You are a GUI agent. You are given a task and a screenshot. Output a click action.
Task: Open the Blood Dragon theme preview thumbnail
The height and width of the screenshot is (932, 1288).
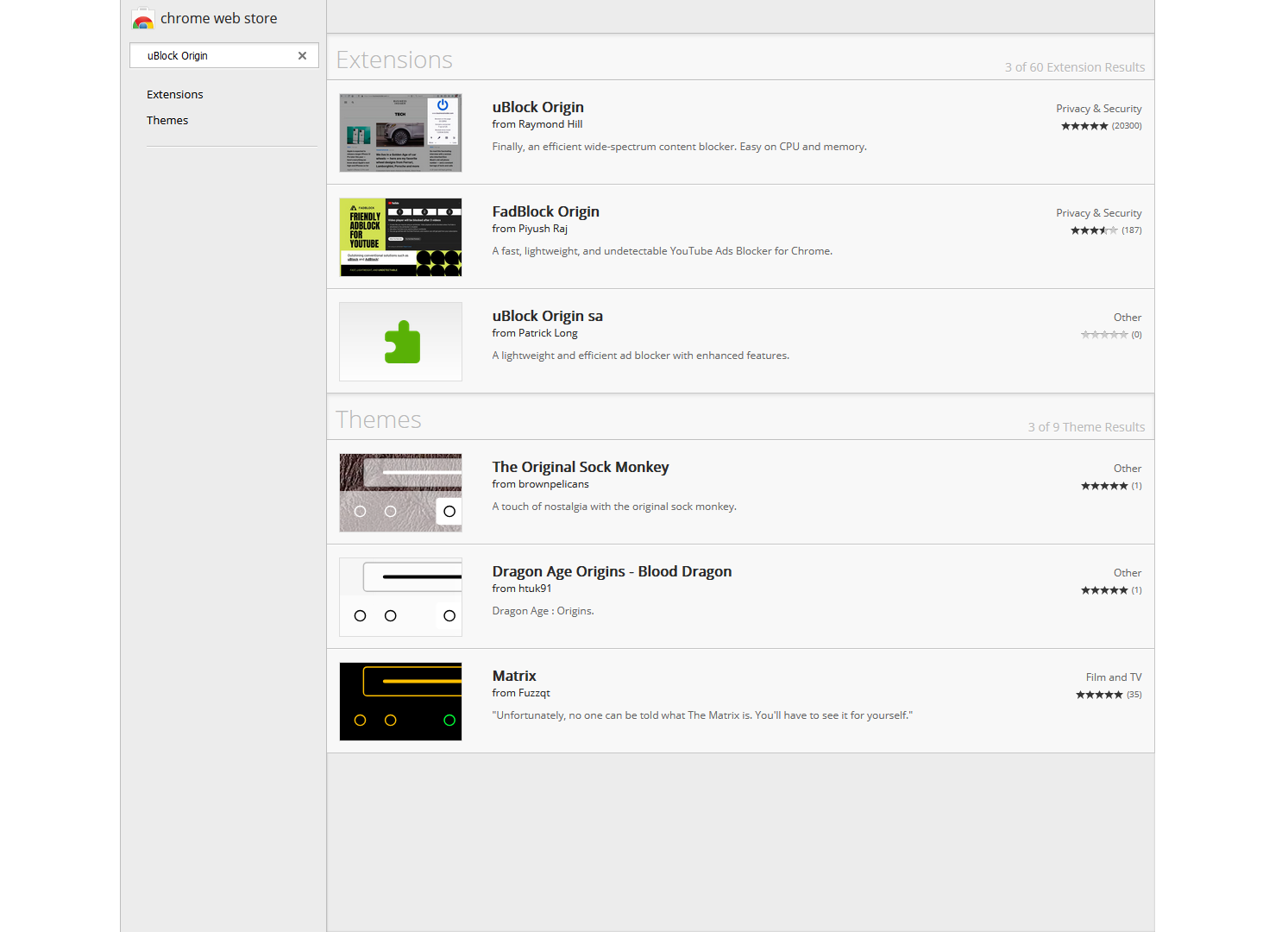(x=400, y=597)
